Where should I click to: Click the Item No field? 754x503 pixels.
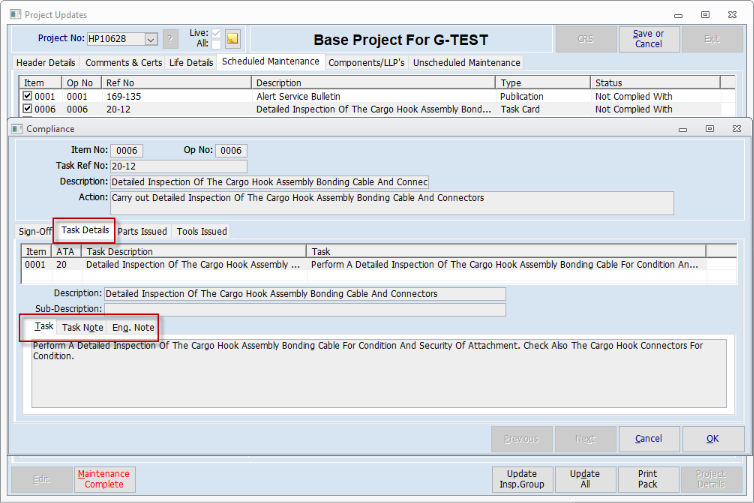(x=126, y=151)
